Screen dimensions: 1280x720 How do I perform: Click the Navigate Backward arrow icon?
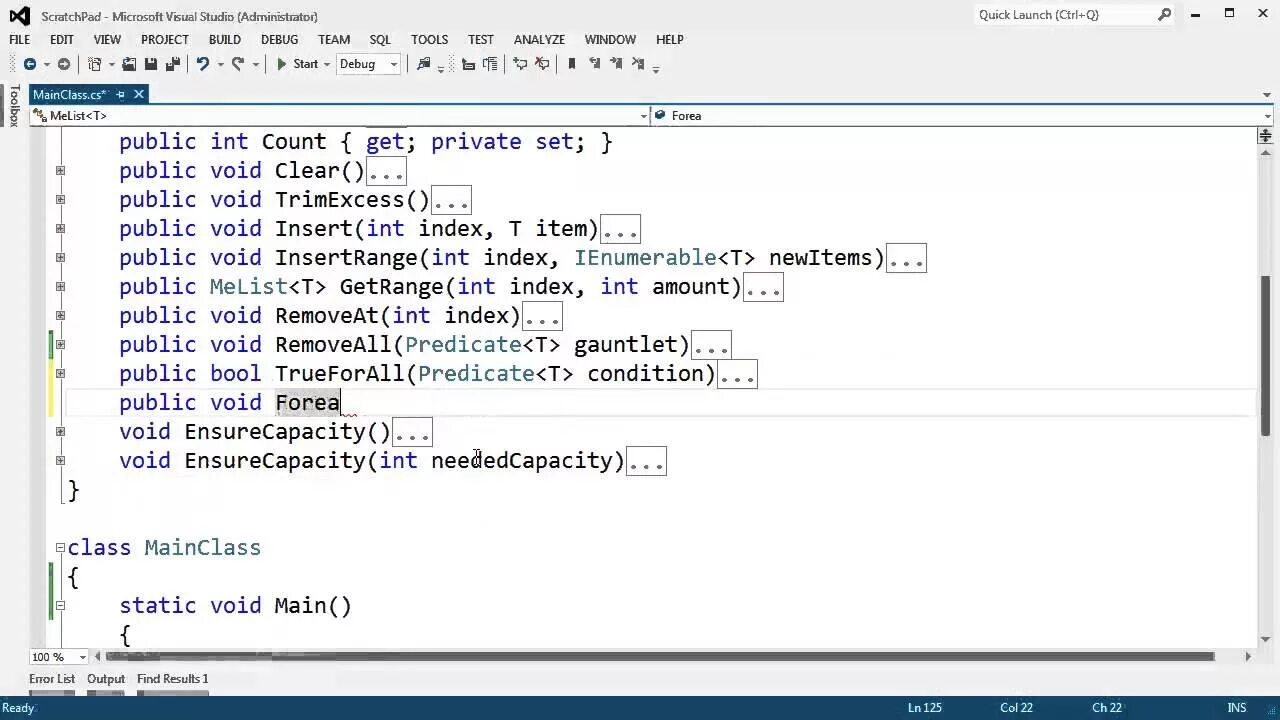click(x=29, y=64)
